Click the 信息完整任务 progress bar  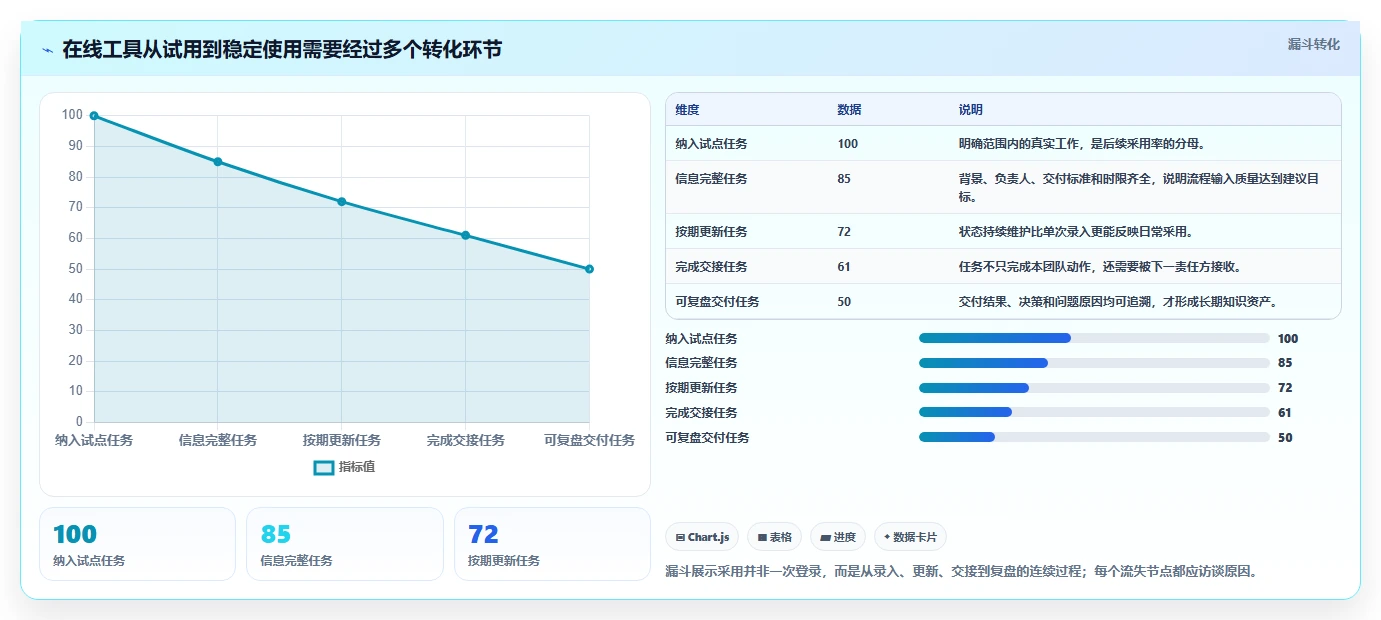click(1094, 363)
